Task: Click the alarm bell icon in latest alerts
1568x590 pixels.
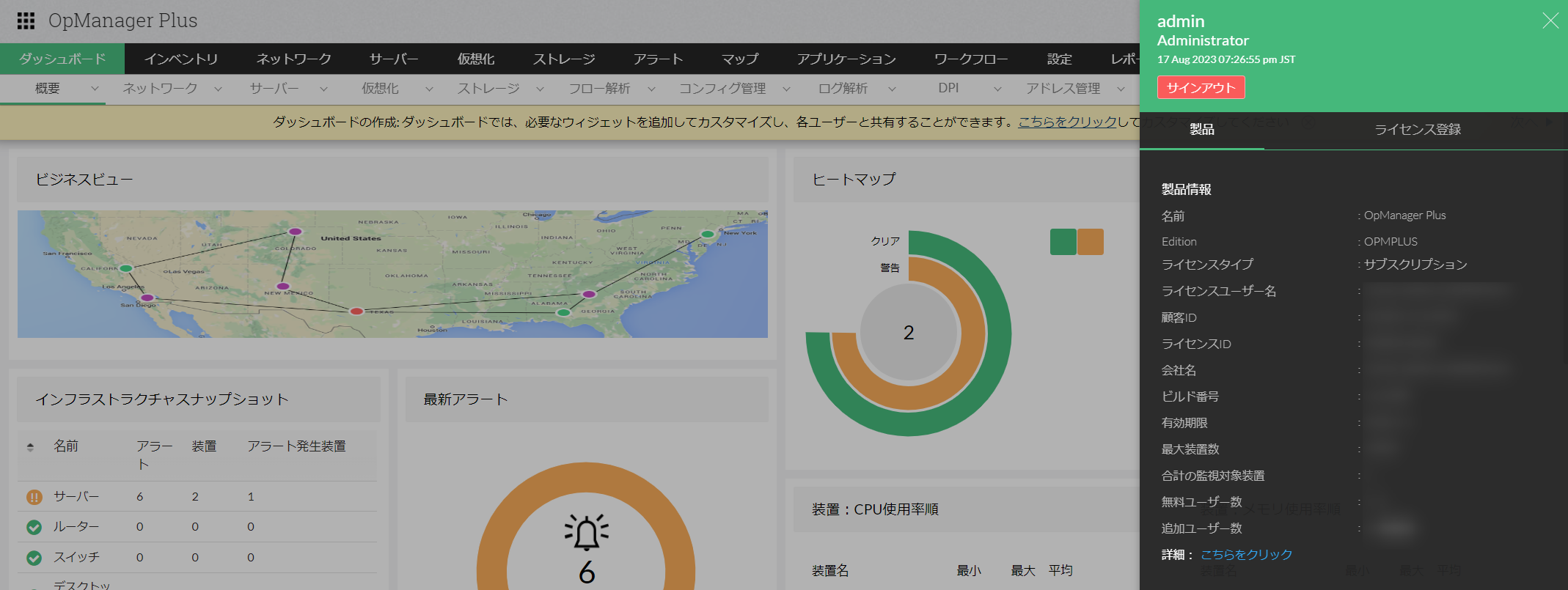Action: pos(585,533)
